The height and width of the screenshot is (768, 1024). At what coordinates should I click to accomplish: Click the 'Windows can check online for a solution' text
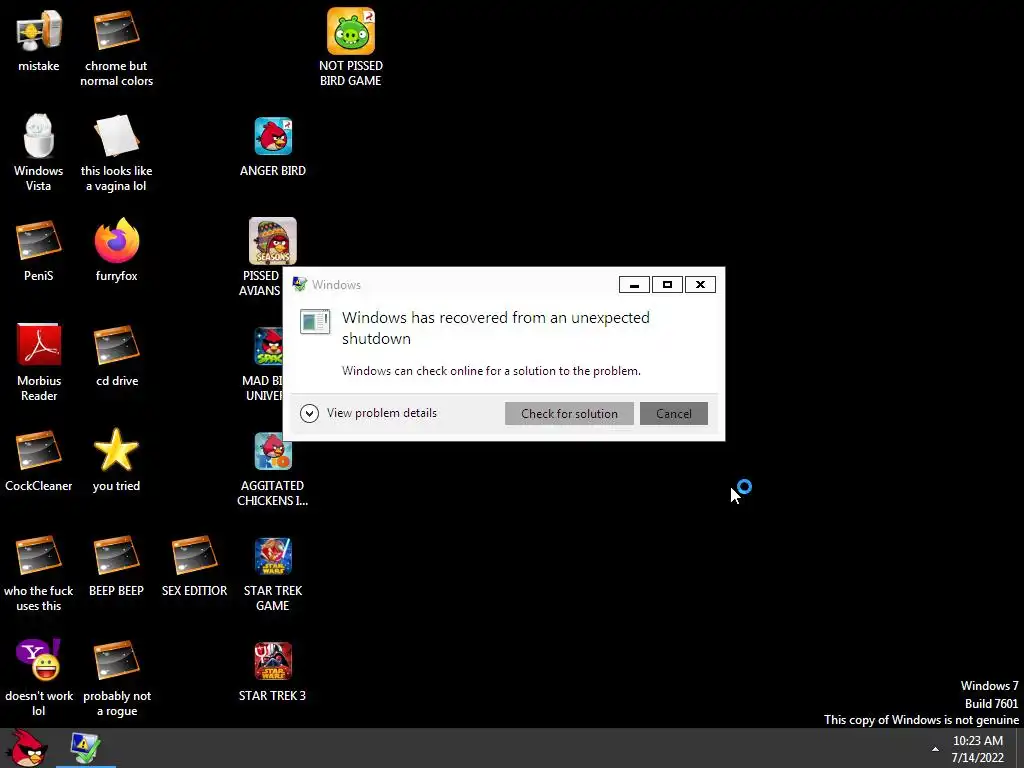point(491,371)
